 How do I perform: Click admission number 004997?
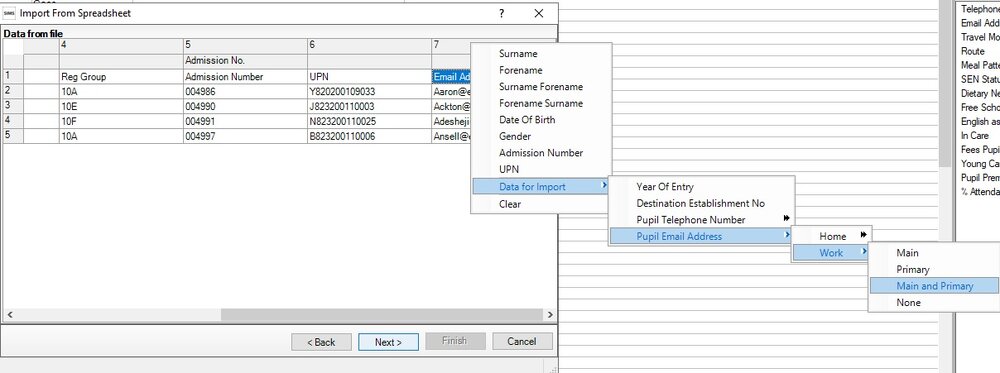[246, 136]
